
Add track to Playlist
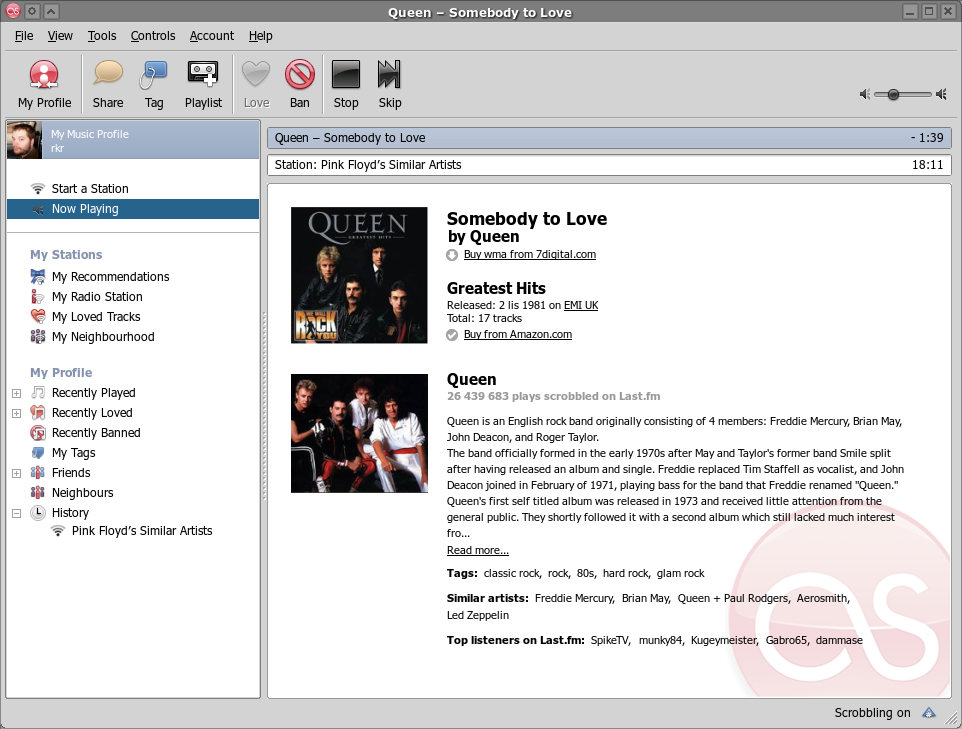(x=203, y=85)
